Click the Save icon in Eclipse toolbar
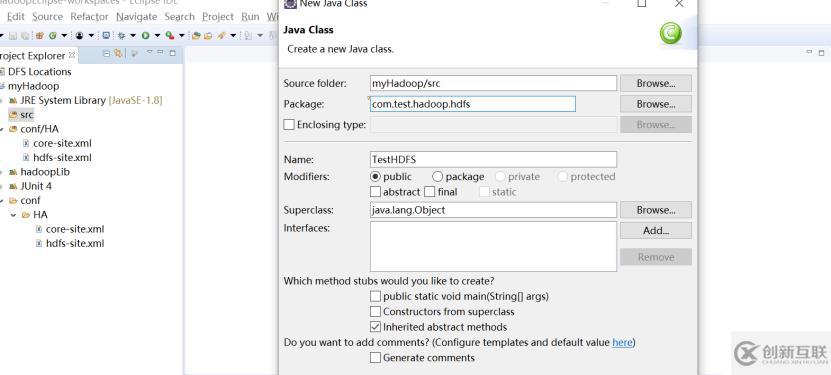Screen dimensions: 831x375 (x=13, y=35)
